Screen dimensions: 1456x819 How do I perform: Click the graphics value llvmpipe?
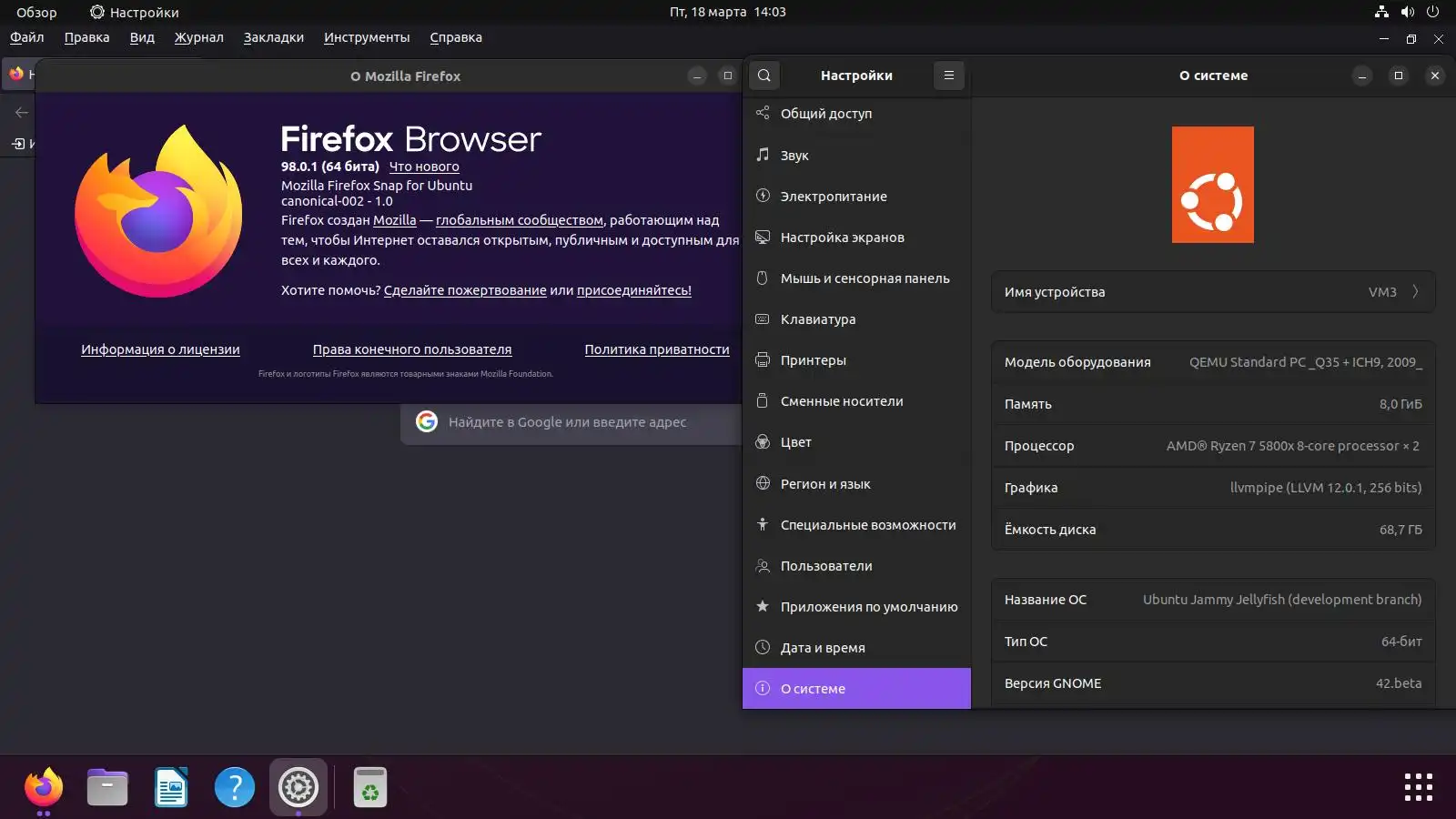pyautogui.click(x=1326, y=488)
